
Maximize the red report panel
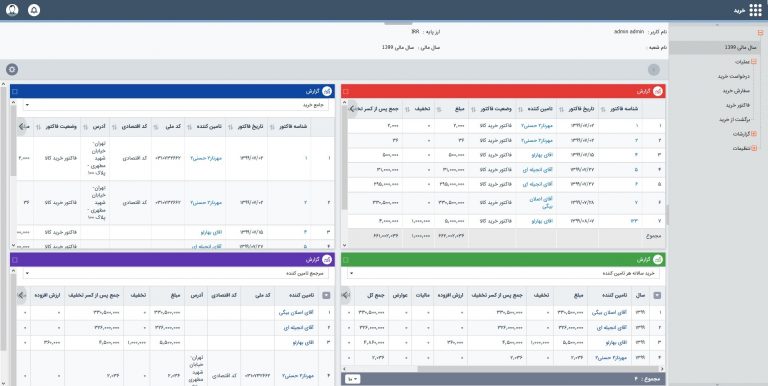(x=346, y=92)
